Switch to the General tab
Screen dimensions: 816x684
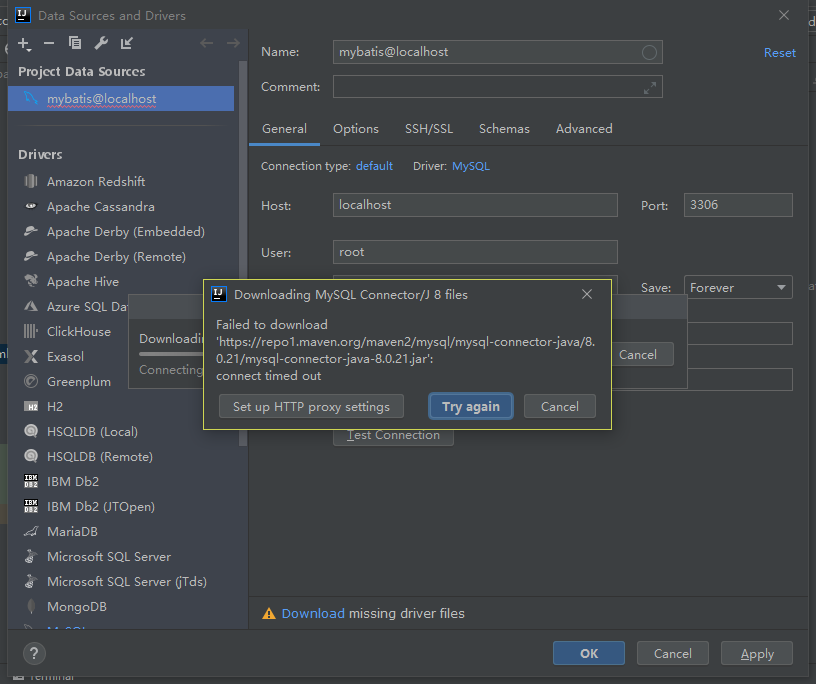tap(284, 129)
